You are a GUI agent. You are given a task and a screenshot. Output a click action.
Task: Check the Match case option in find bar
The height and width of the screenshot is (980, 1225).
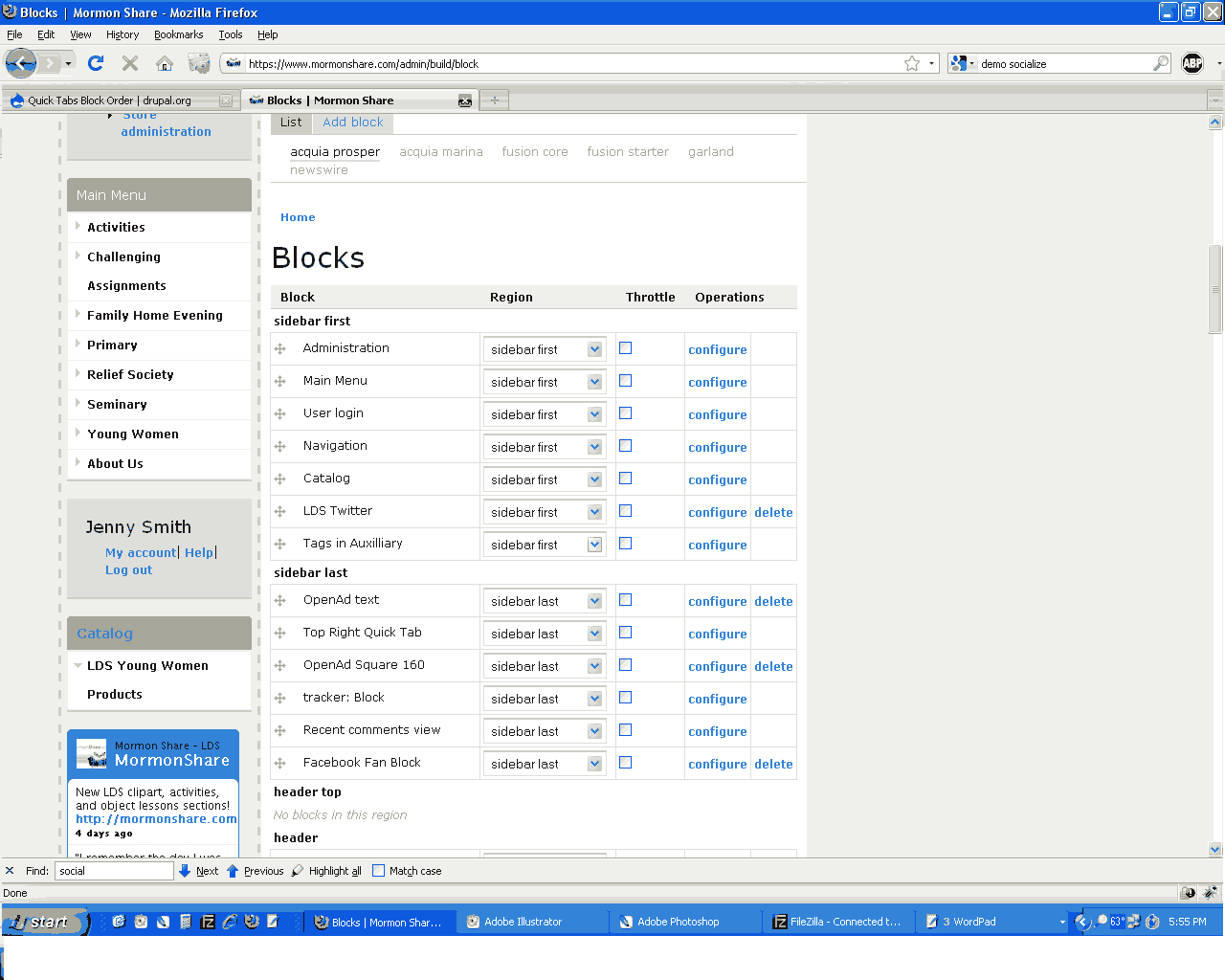tap(379, 870)
